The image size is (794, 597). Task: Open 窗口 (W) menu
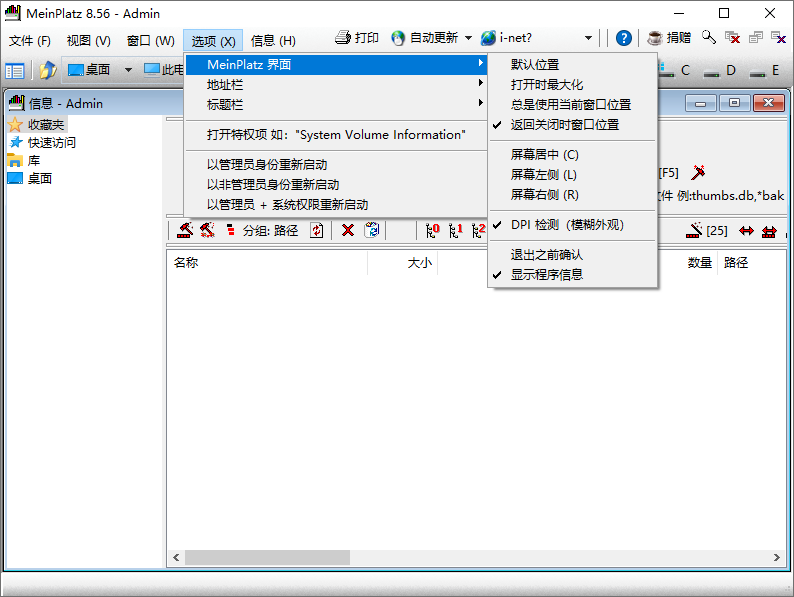click(150, 41)
